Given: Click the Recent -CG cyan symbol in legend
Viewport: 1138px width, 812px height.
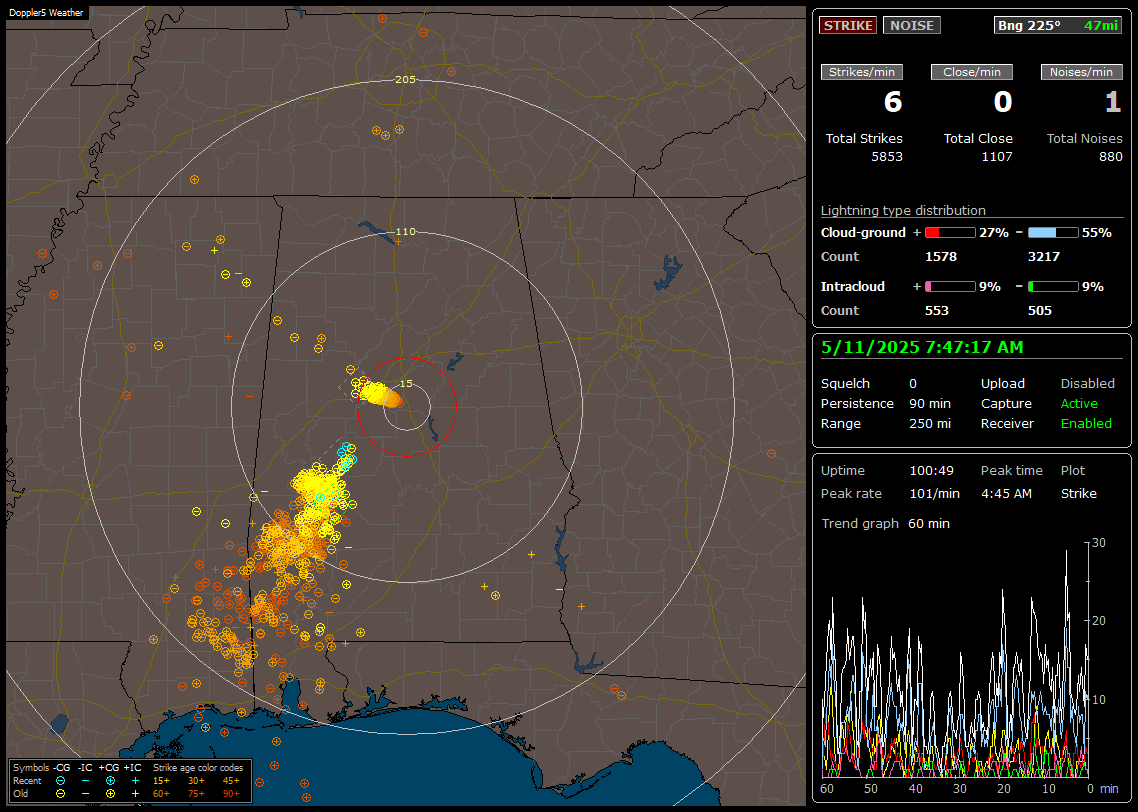Looking at the screenshot, I should pos(60,781).
